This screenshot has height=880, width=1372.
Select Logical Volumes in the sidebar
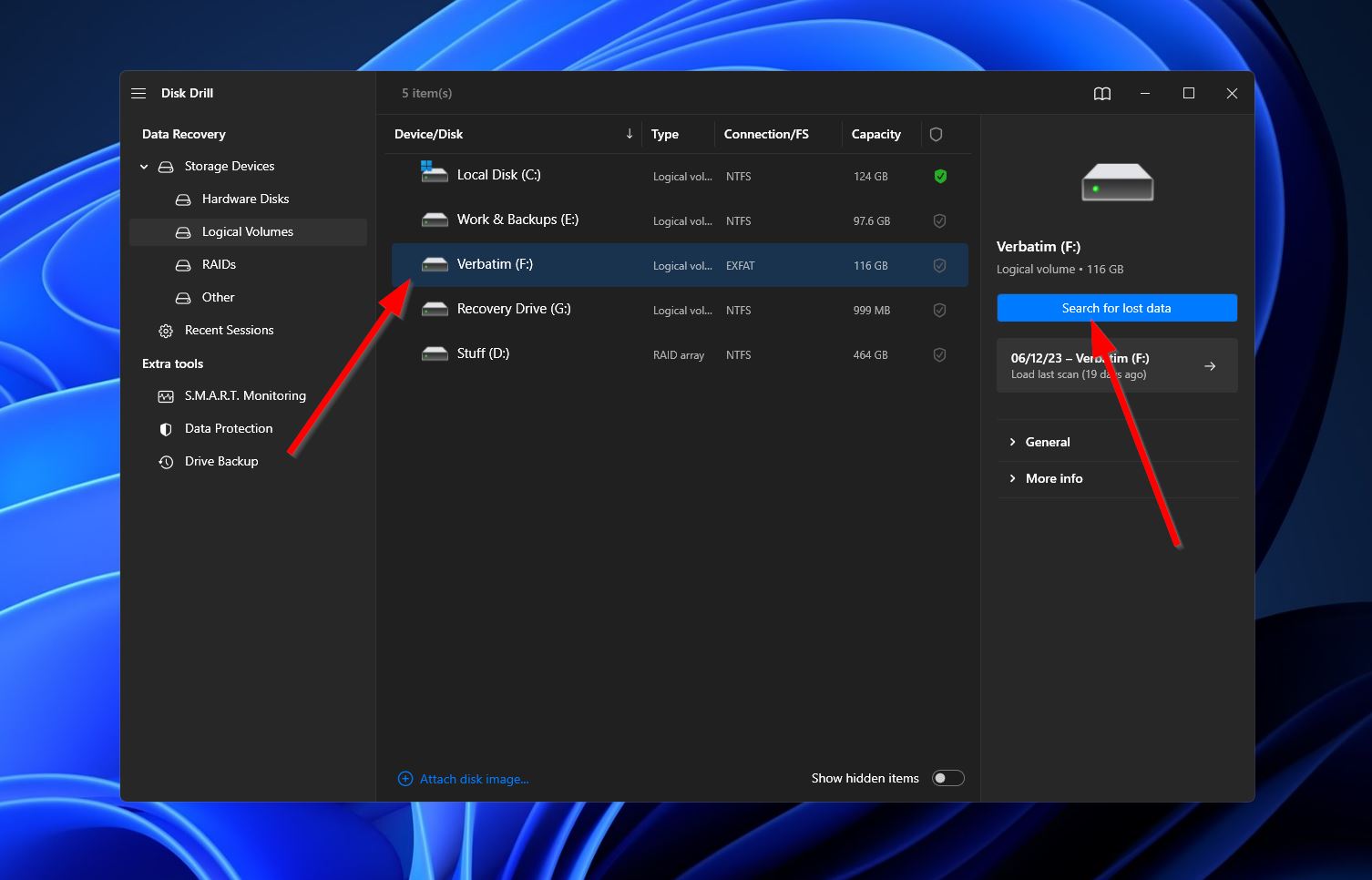click(248, 231)
